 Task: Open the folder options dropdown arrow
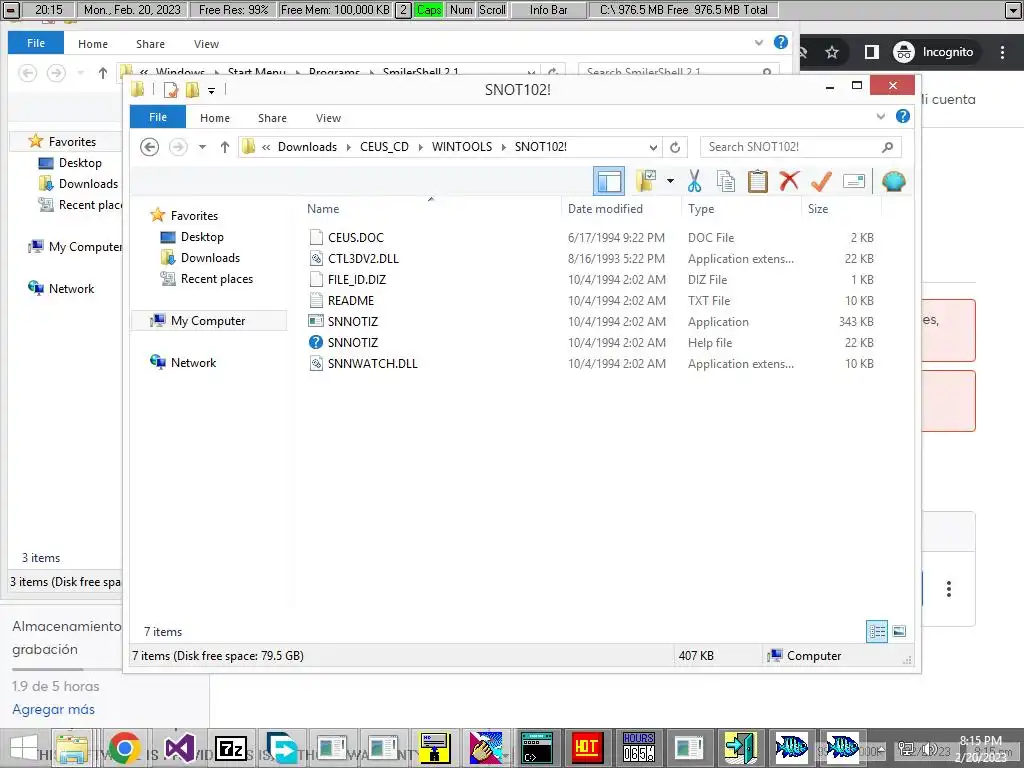pos(670,181)
